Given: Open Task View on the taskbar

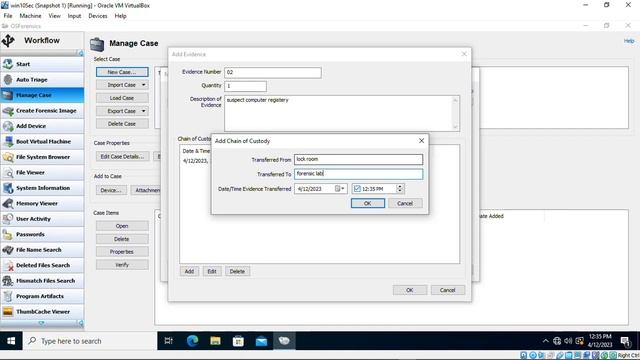Looking at the screenshot, I should point(169,341).
